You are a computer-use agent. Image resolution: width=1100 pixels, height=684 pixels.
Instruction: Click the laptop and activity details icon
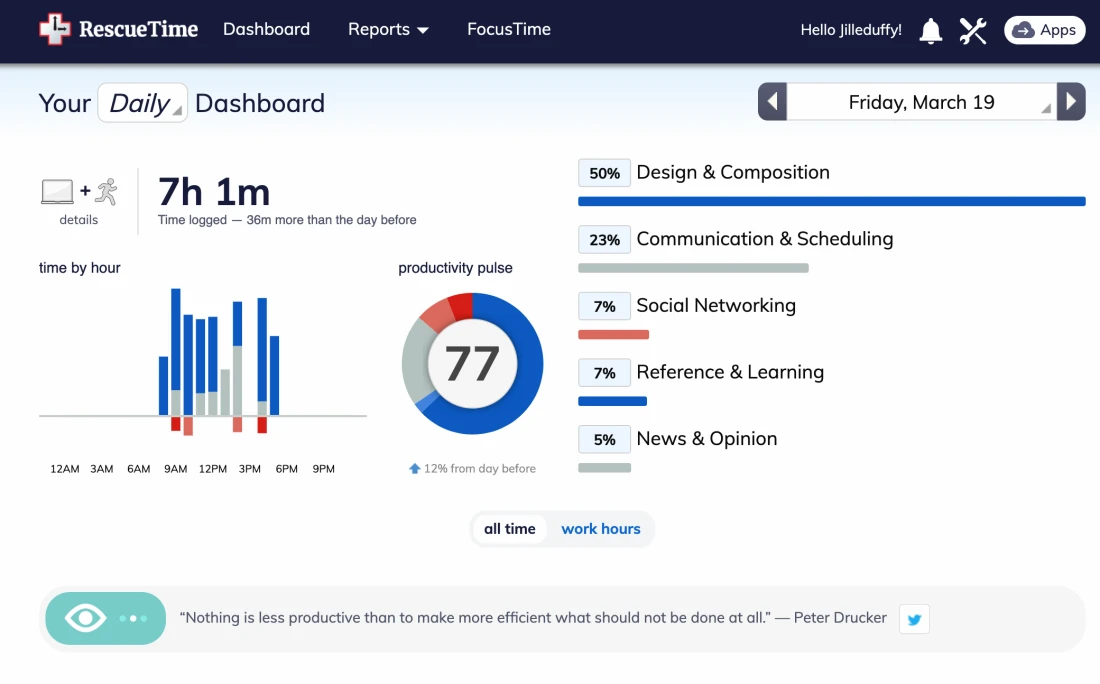pyautogui.click(x=79, y=192)
